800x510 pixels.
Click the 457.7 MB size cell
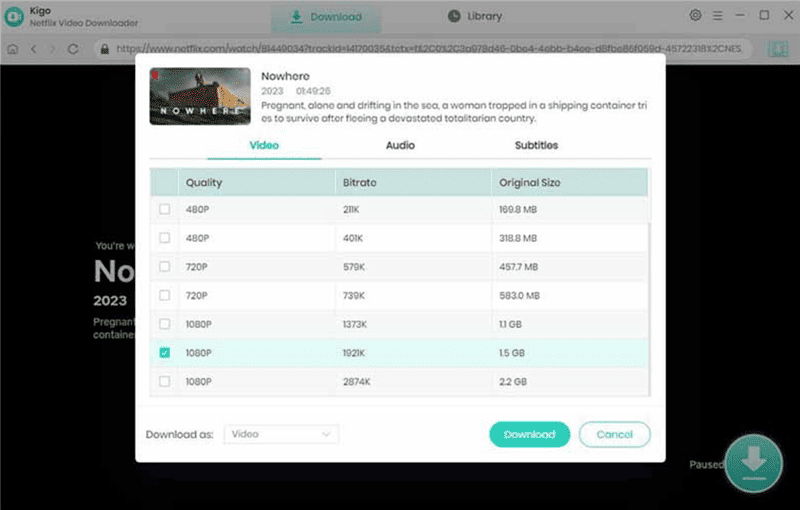point(518,267)
